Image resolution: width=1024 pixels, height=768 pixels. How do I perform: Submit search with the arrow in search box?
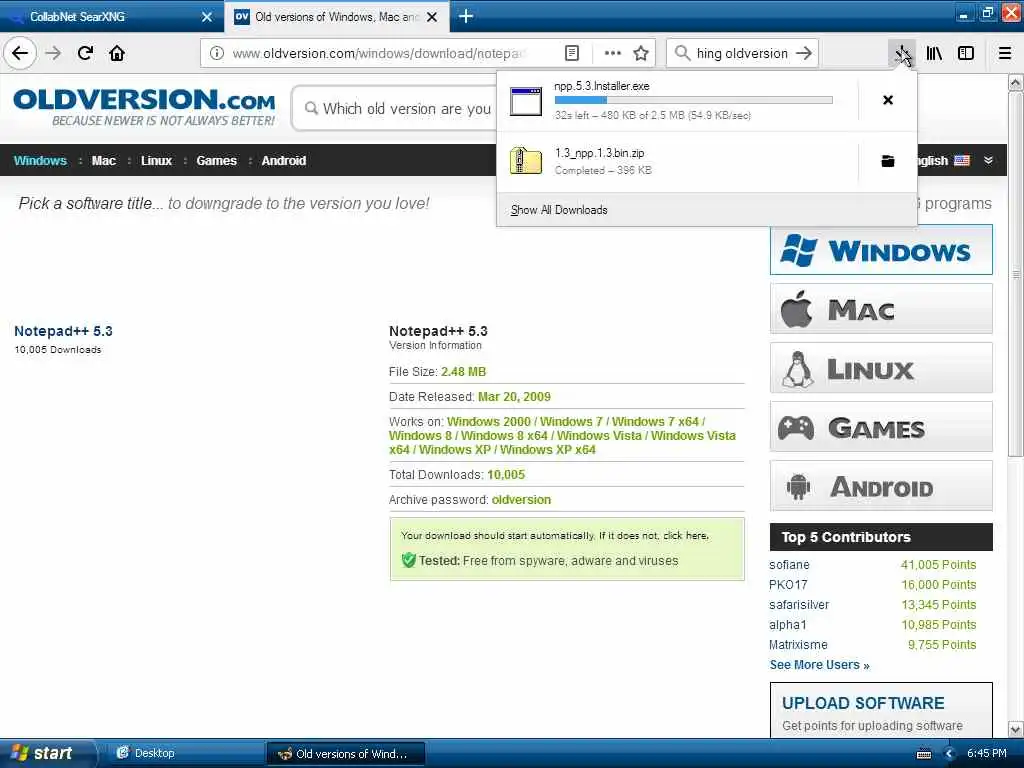point(804,53)
